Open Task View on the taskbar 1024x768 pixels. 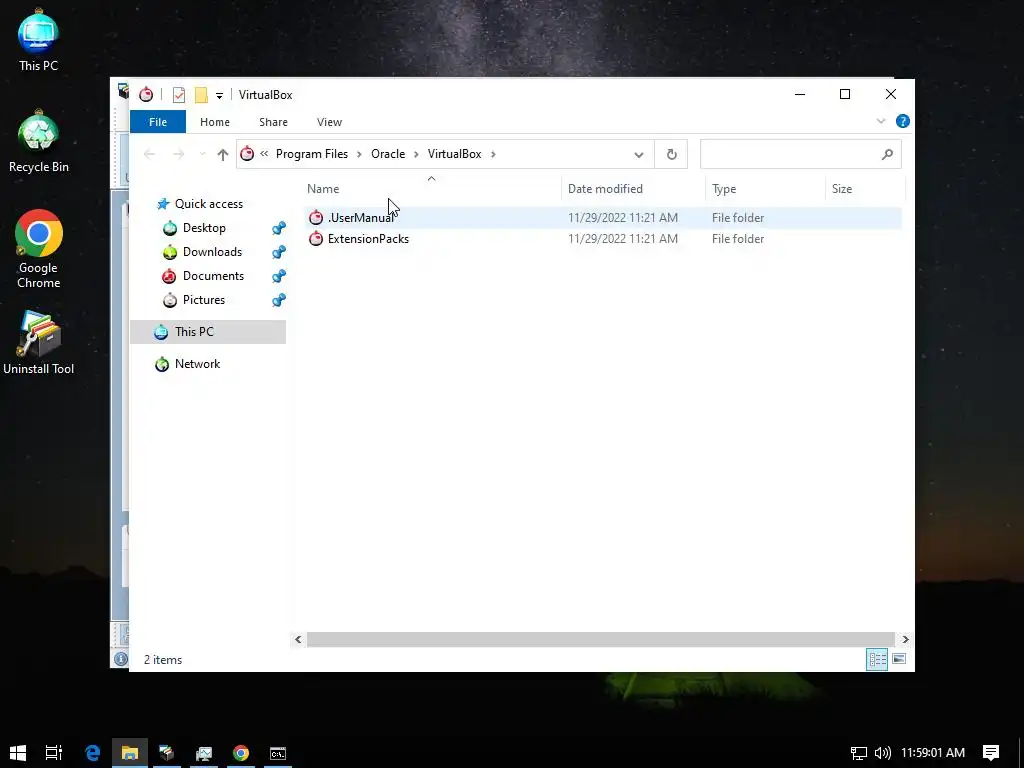tap(54, 753)
